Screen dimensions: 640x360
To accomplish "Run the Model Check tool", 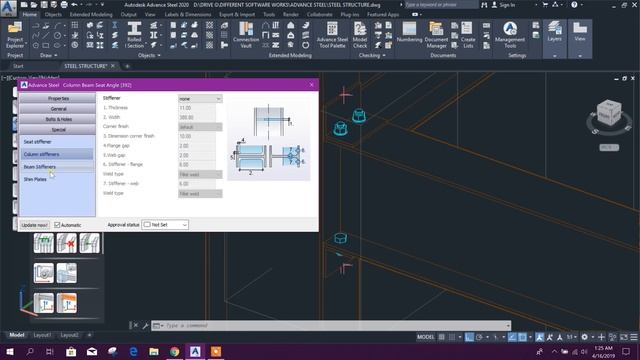I will [360, 35].
